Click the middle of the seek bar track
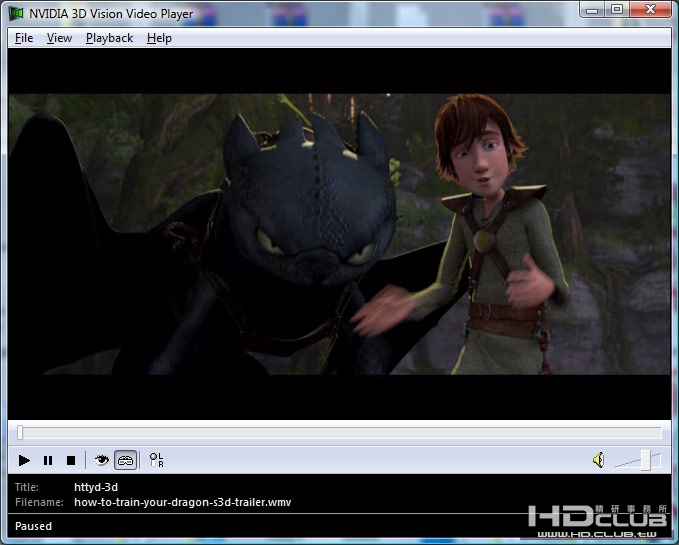The height and width of the screenshot is (545, 679). (340, 432)
